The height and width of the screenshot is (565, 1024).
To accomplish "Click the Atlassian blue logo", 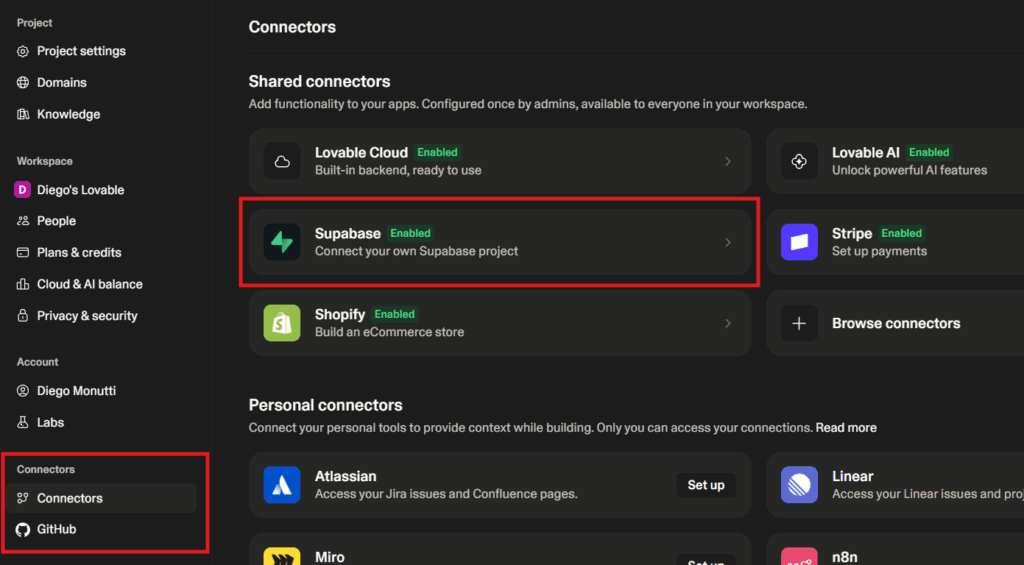I will (282, 485).
